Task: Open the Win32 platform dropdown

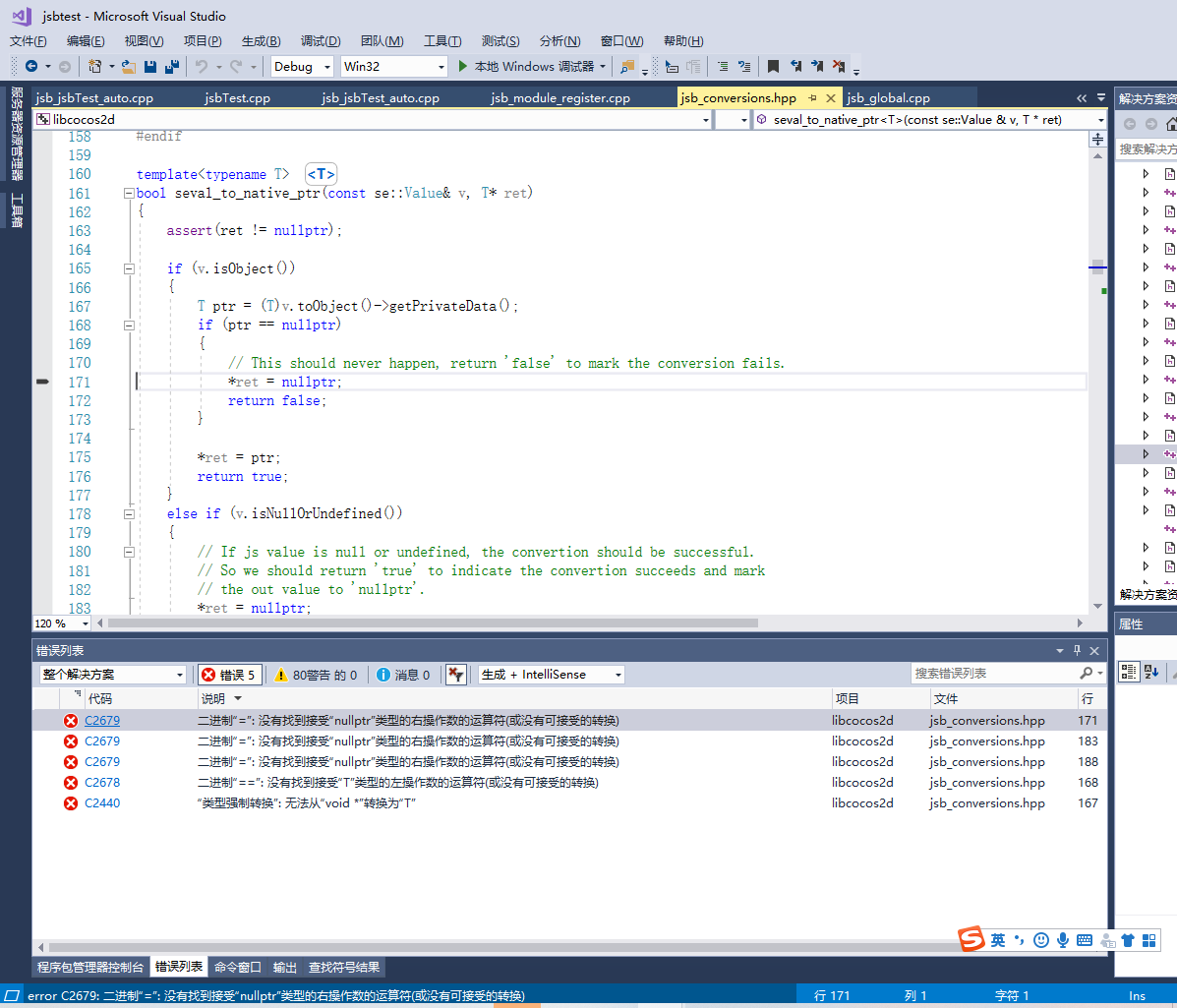Action: tap(394, 66)
